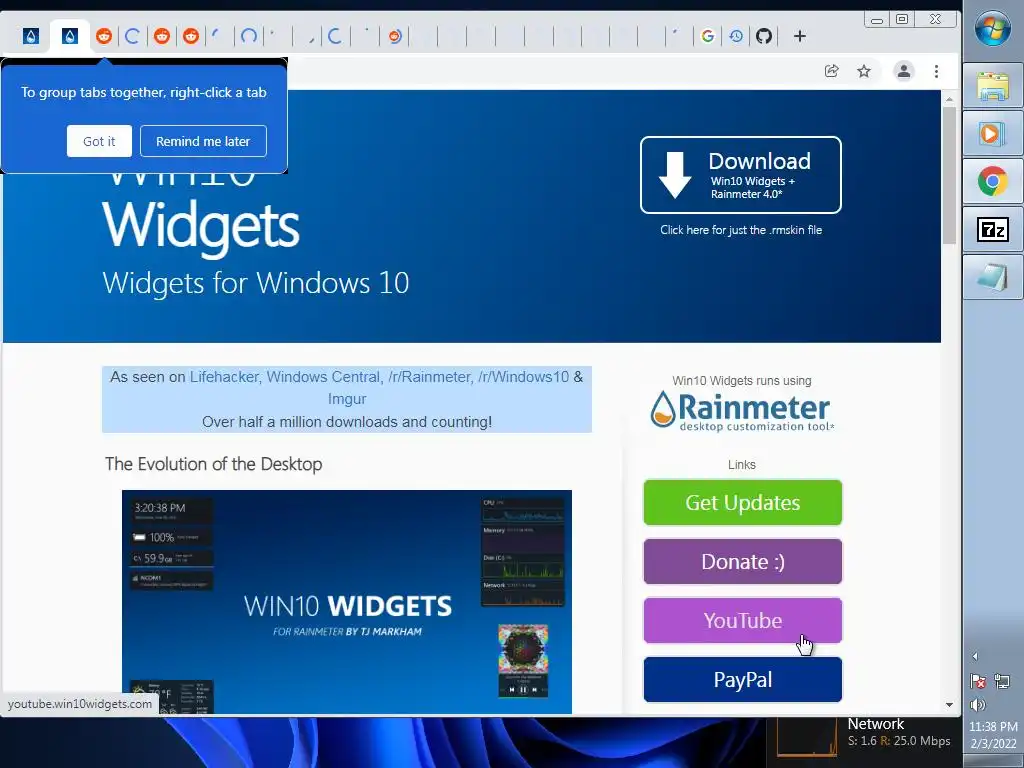The width and height of the screenshot is (1024, 768).
Task: Open 7-Zip from the taskbar
Action: [x=993, y=229]
